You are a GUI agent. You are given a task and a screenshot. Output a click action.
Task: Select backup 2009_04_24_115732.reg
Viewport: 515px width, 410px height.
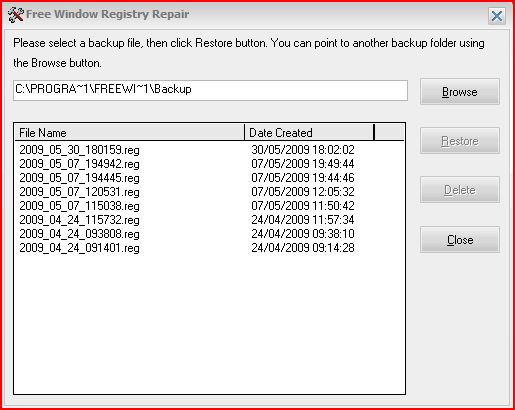point(79,220)
